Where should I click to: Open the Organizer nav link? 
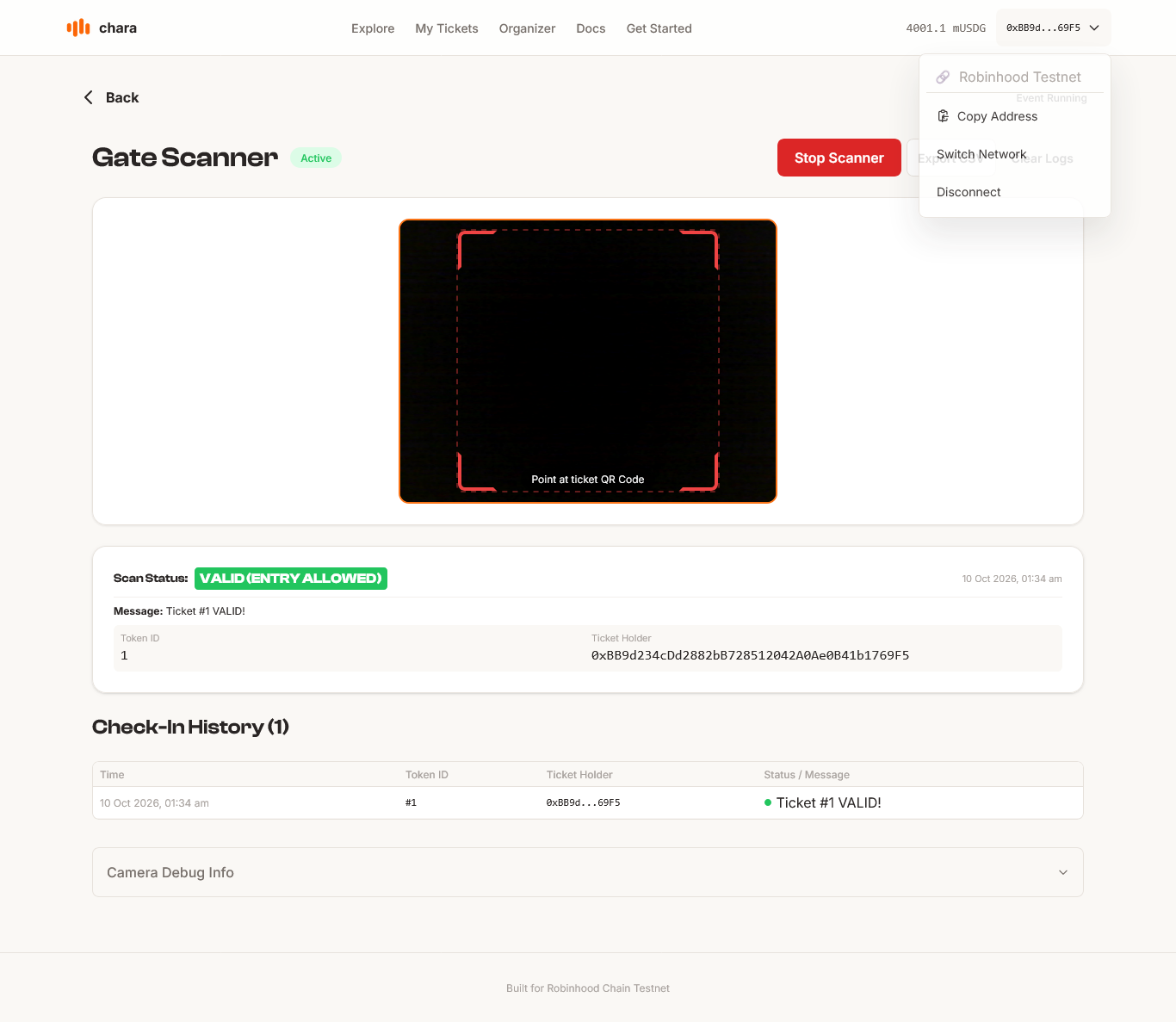pyautogui.click(x=527, y=28)
